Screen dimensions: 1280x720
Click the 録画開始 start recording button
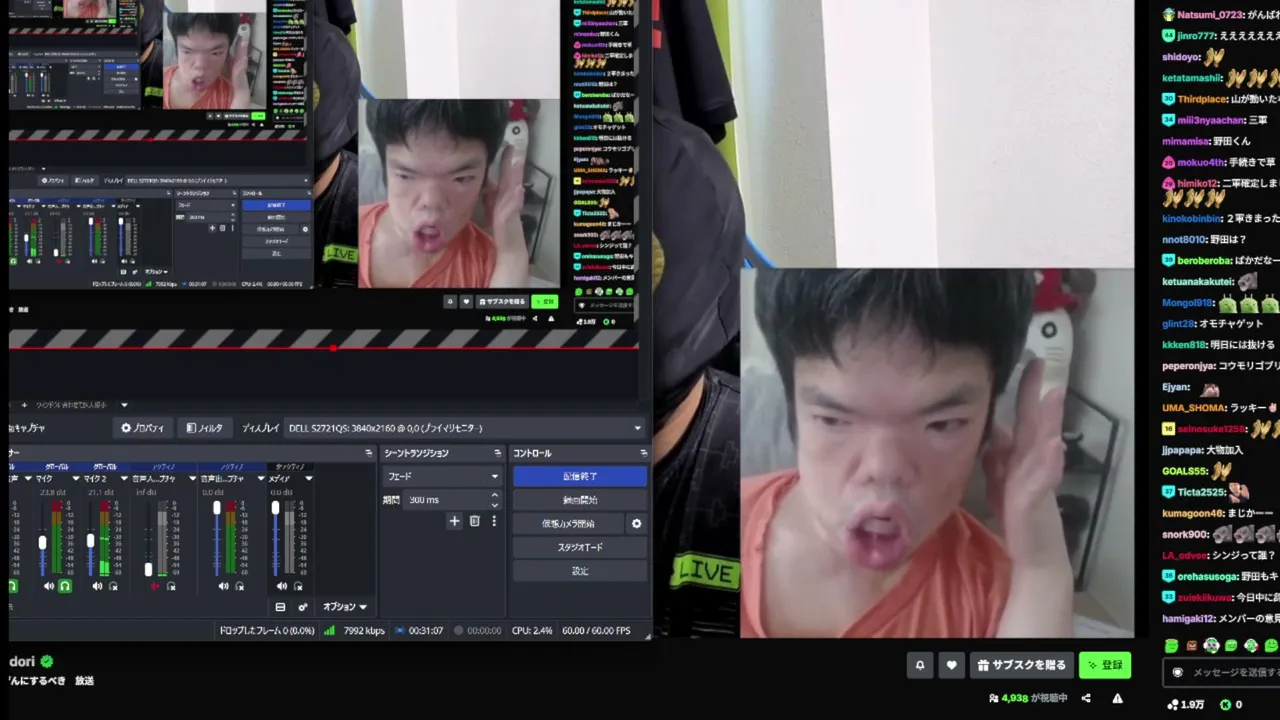tap(580, 500)
